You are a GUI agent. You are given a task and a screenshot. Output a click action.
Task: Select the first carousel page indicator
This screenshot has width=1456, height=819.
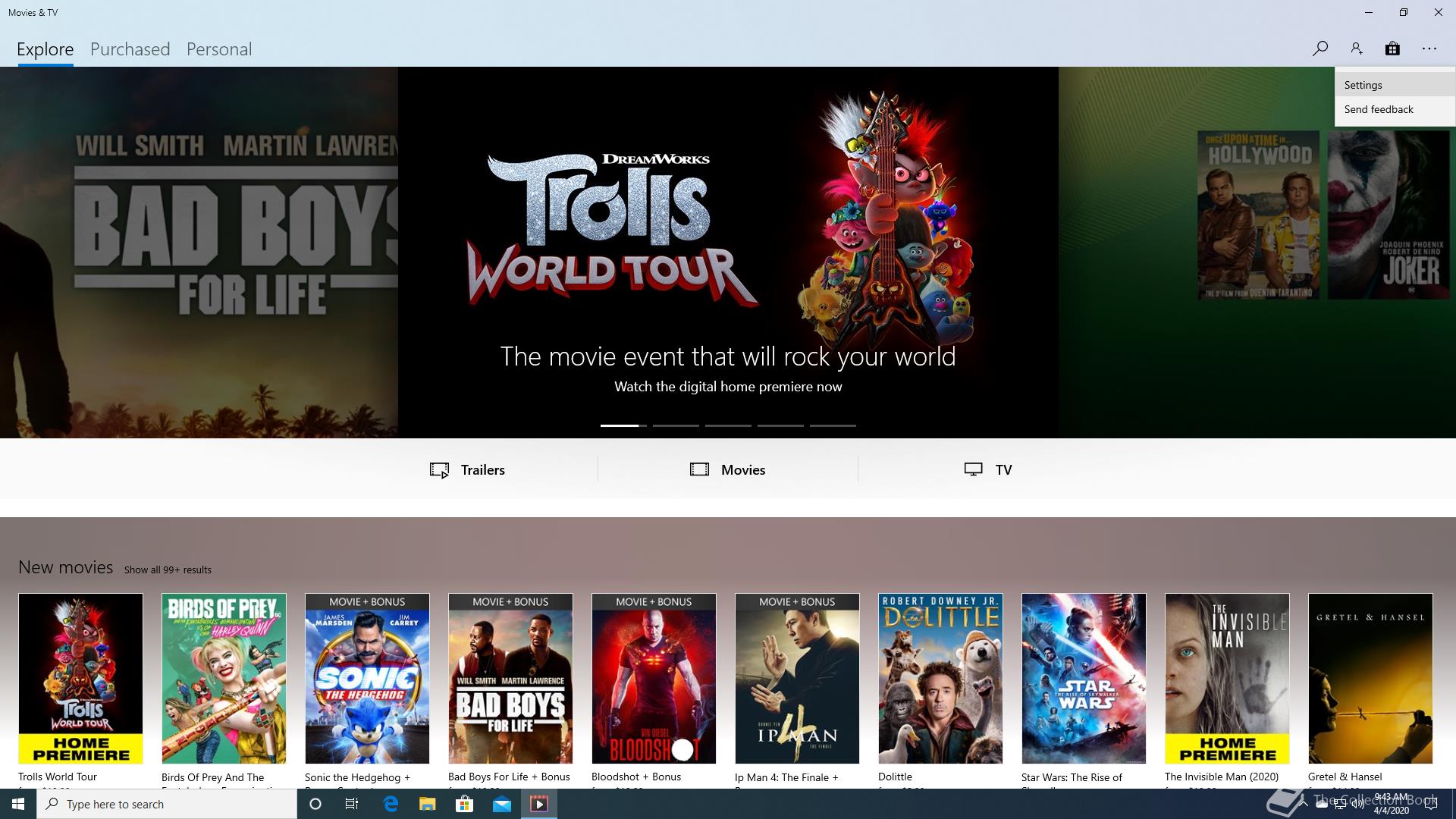click(623, 425)
